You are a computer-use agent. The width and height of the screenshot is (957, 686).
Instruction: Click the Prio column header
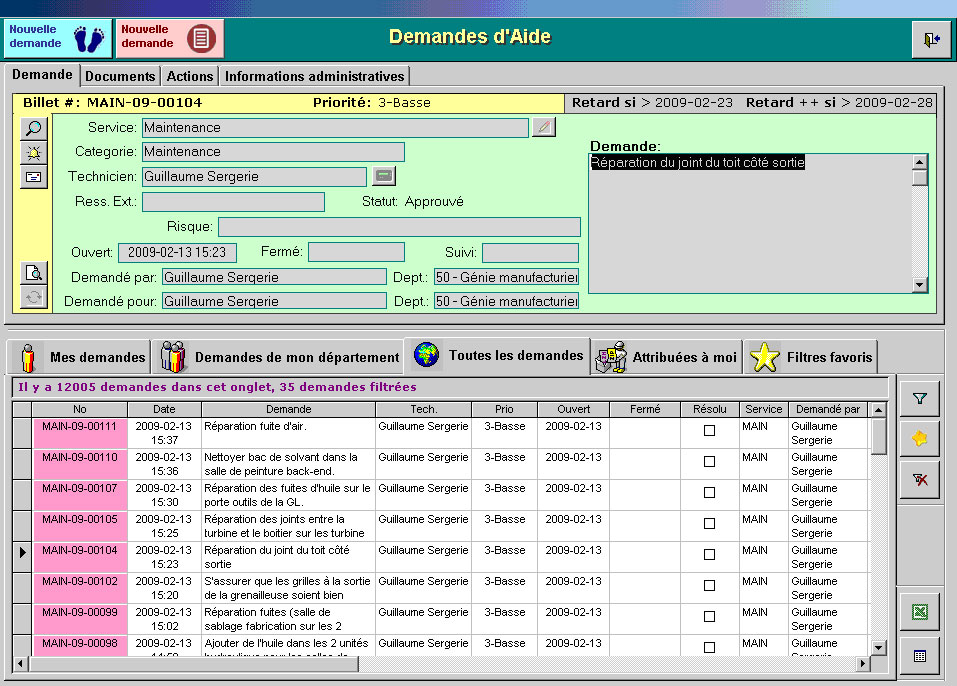[504, 409]
